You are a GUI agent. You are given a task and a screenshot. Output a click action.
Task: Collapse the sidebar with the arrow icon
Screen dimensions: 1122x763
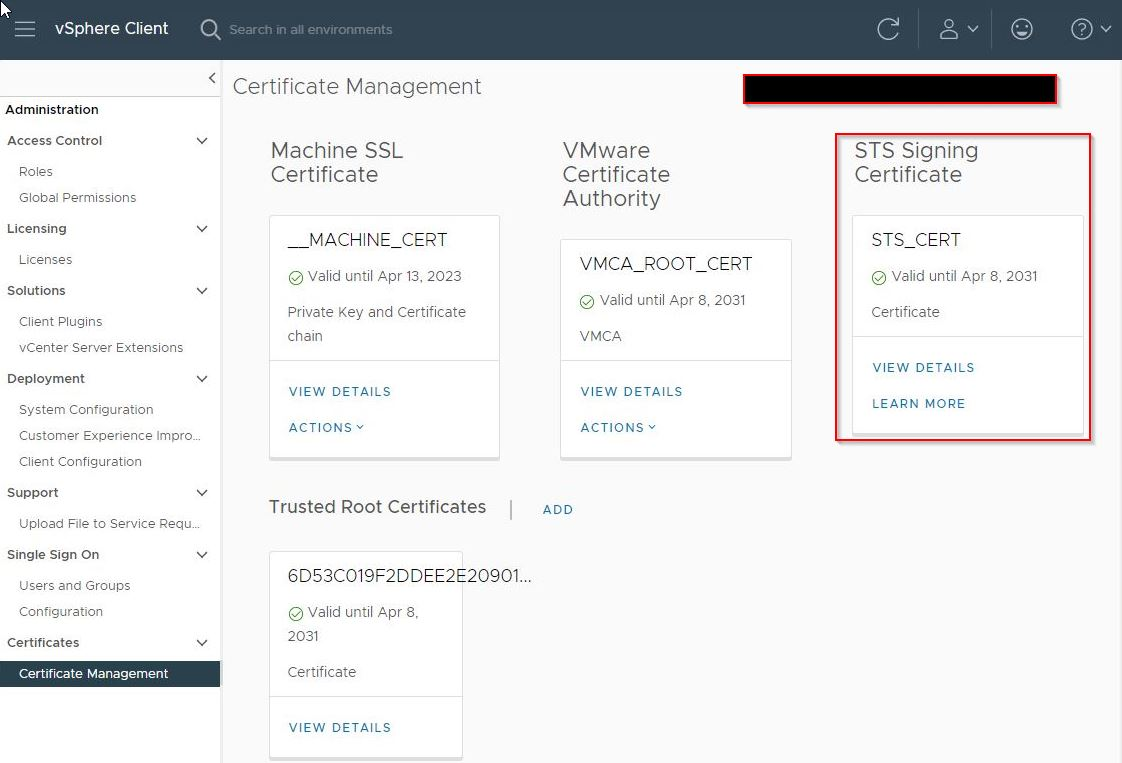pyautogui.click(x=212, y=78)
